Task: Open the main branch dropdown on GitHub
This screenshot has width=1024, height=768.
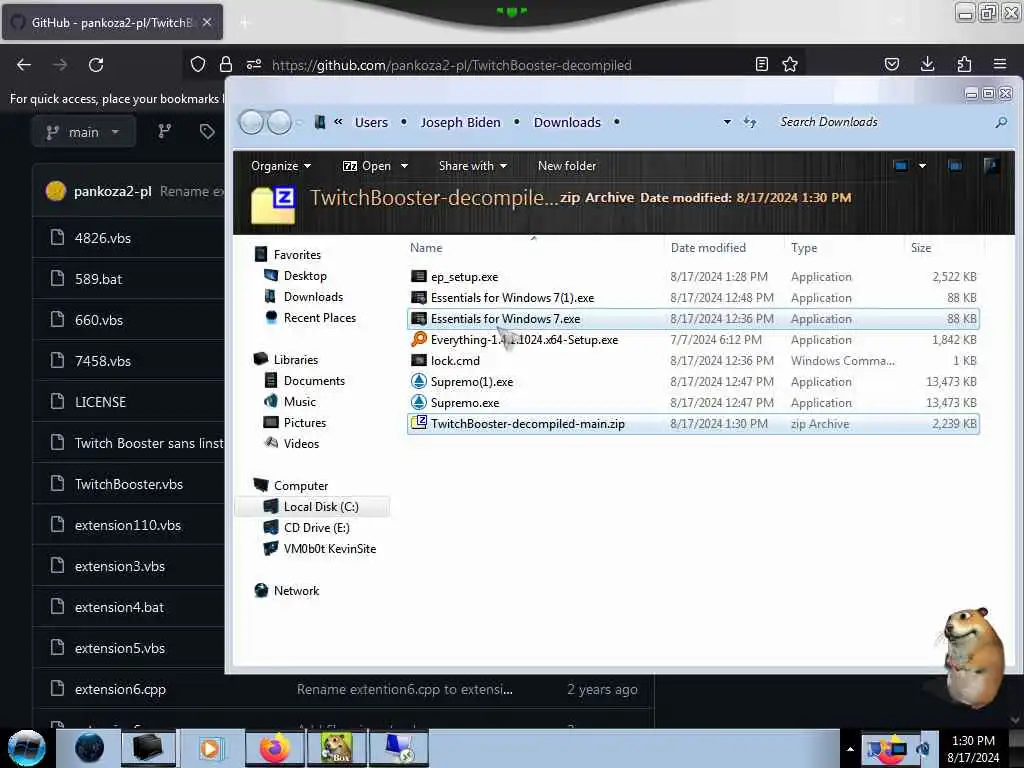Action: (x=83, y=132)
